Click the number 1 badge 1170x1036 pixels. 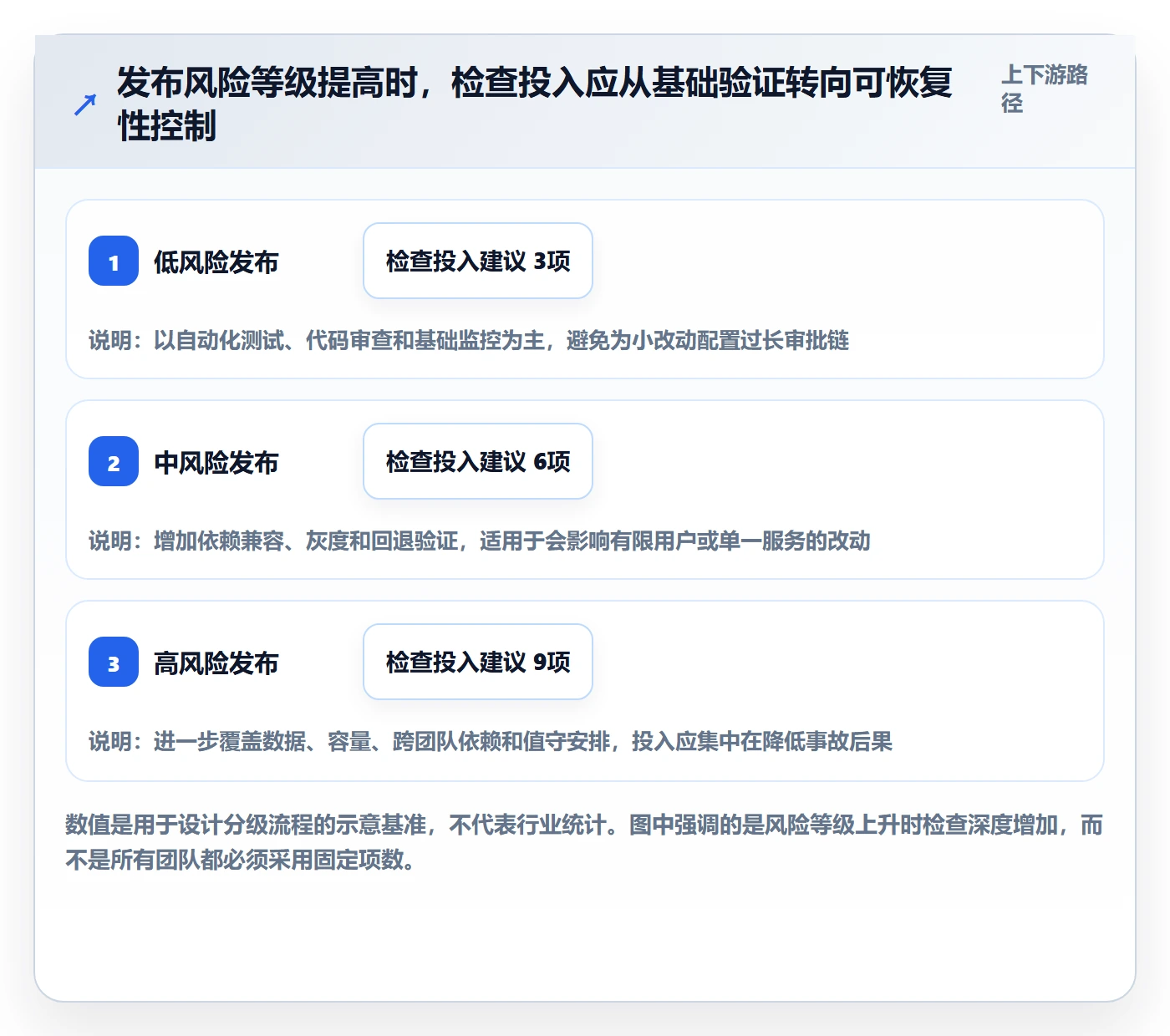[x=114, y=261]
